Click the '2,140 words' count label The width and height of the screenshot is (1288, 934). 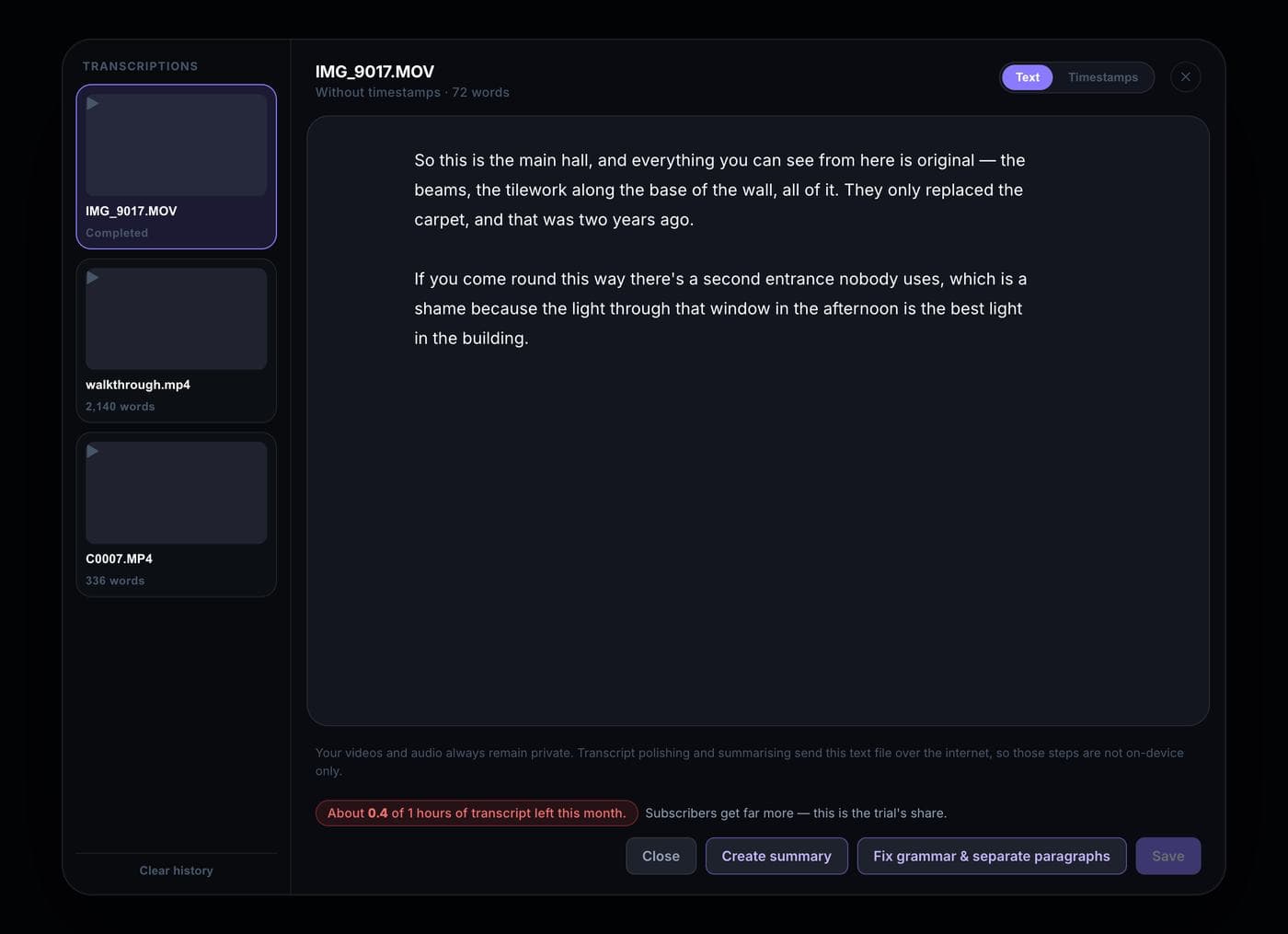click(121, 407)
